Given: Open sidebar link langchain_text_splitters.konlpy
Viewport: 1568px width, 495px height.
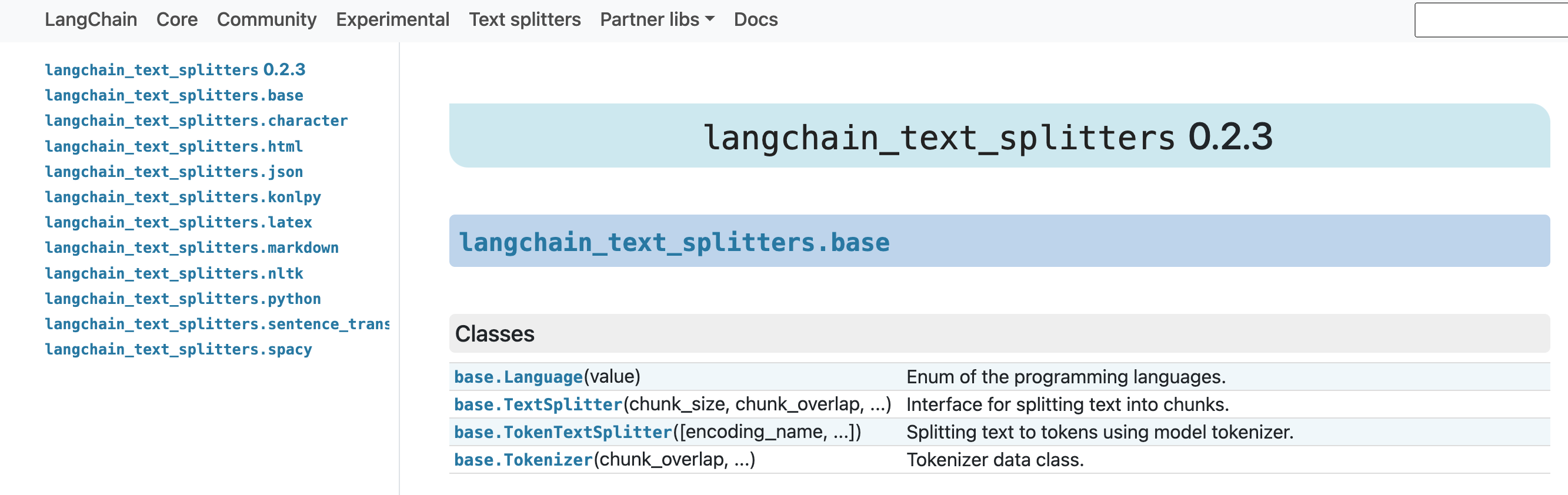Looking at the screenshot, I should point(182,197).
